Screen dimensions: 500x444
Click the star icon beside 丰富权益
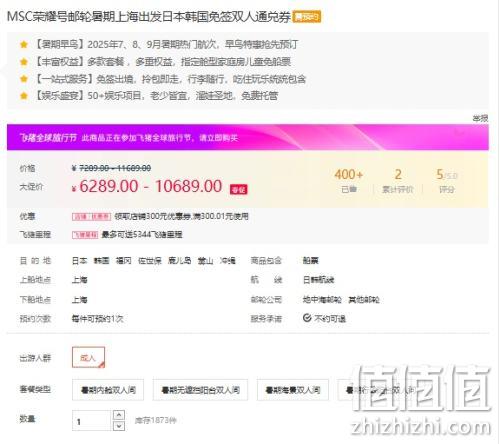(x=24, y=62)
